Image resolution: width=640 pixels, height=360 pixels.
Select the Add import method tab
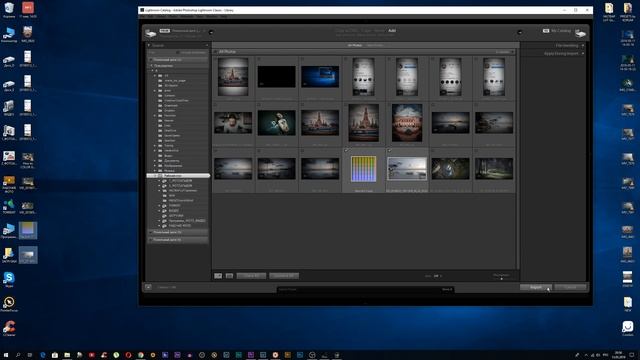point(392,31)
